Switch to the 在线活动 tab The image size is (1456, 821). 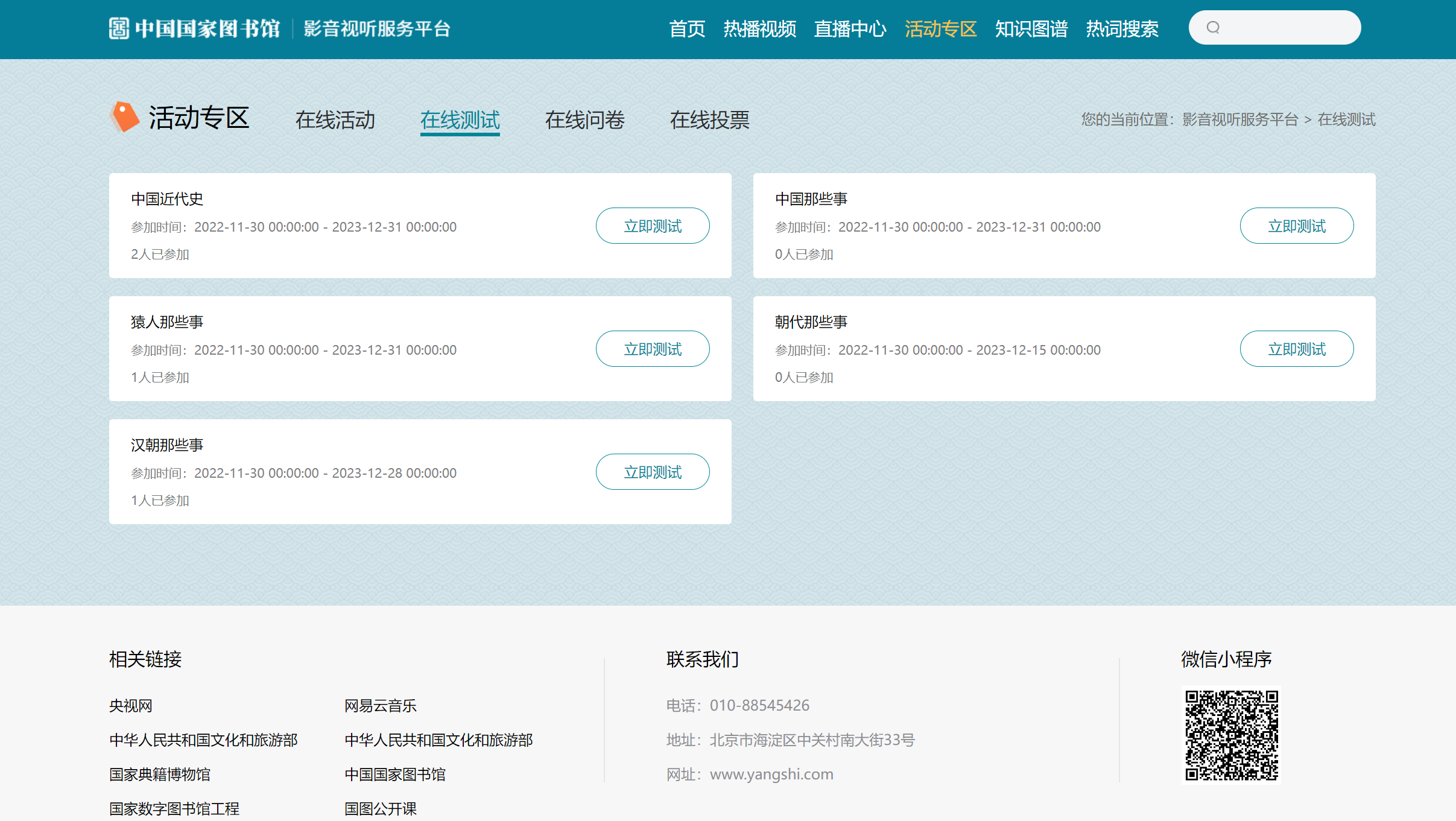pyautogui.click(x=335, y=119)
